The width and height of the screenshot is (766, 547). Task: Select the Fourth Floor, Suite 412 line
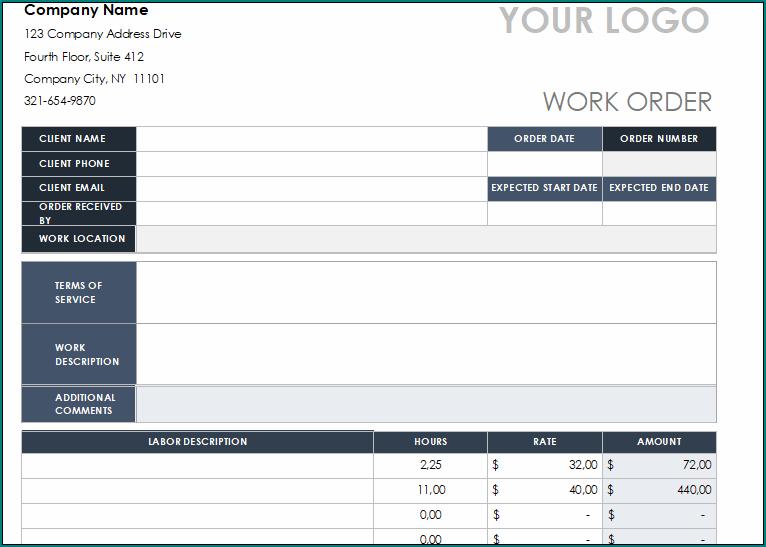(x=84, y=57)
